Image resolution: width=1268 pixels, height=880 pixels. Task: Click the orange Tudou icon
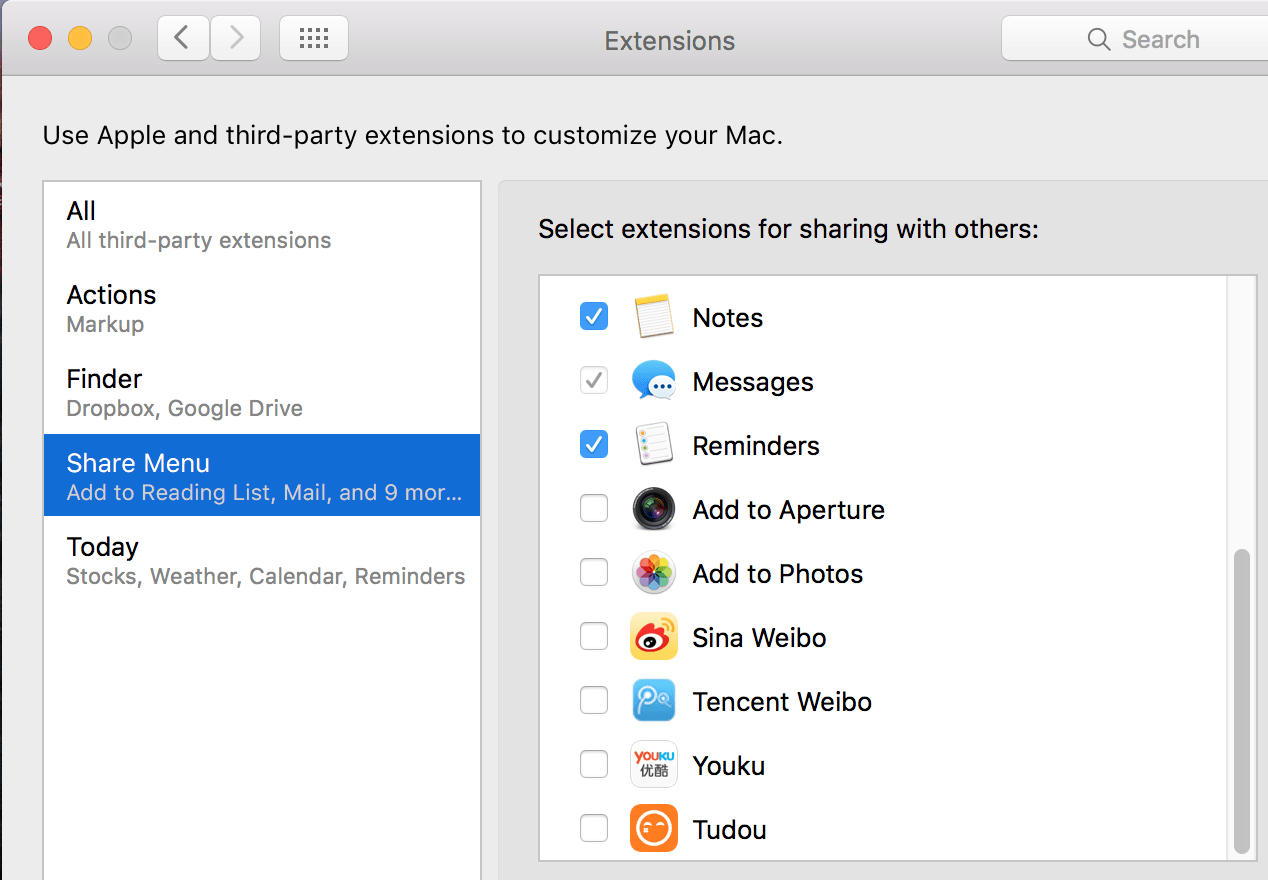654,830
